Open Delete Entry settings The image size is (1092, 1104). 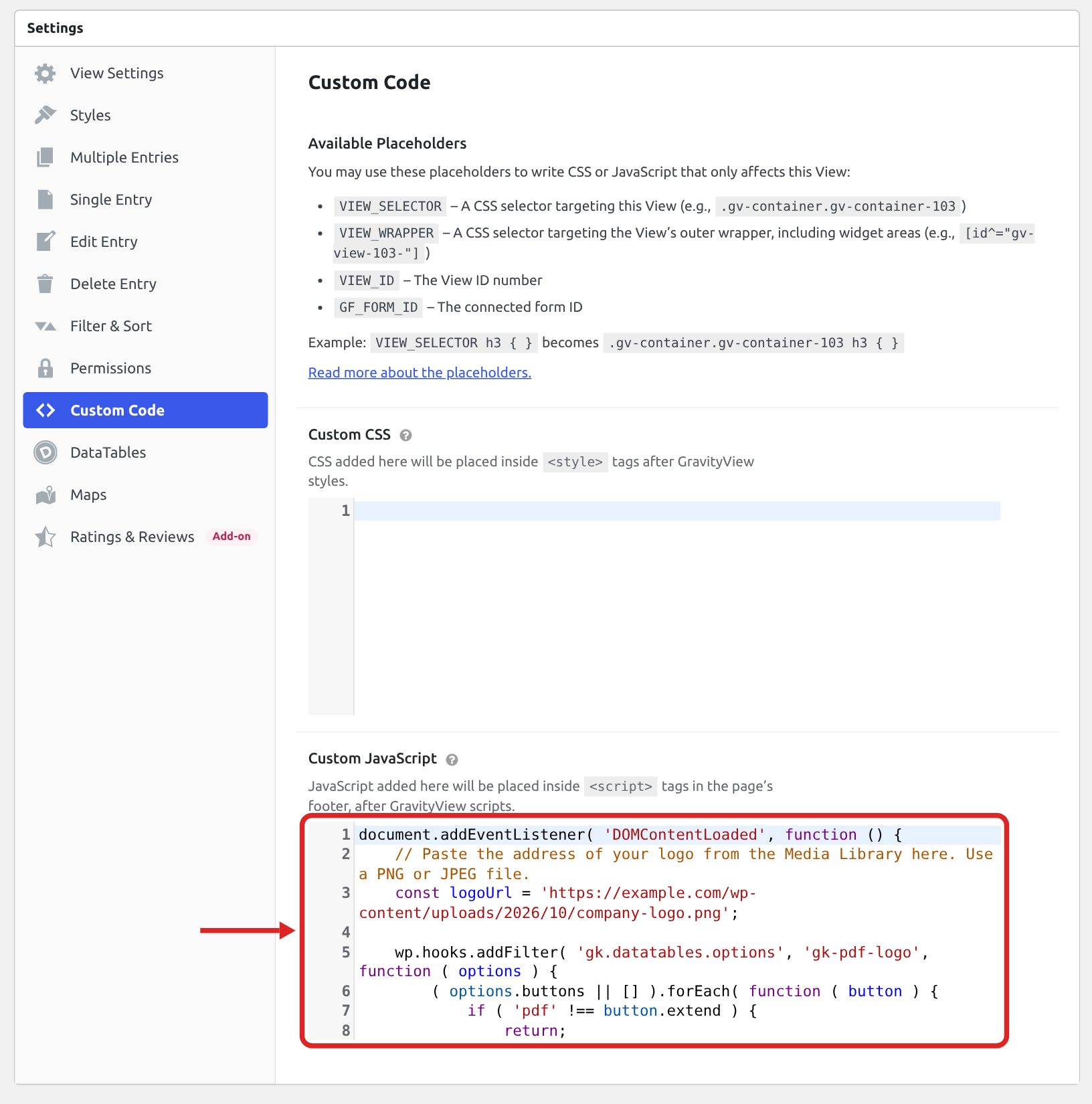[x=145, y=284]
